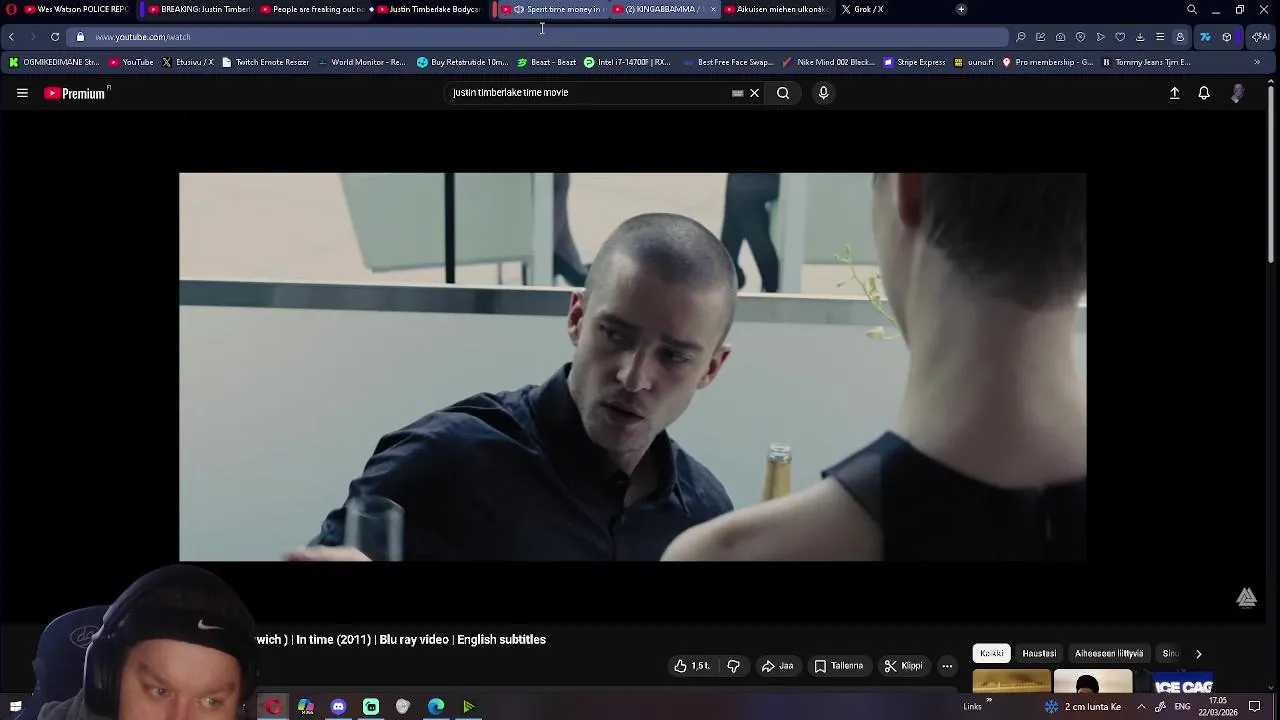
Task: Open the Best Free Face Swap bookmark
Action: (729, 62)
